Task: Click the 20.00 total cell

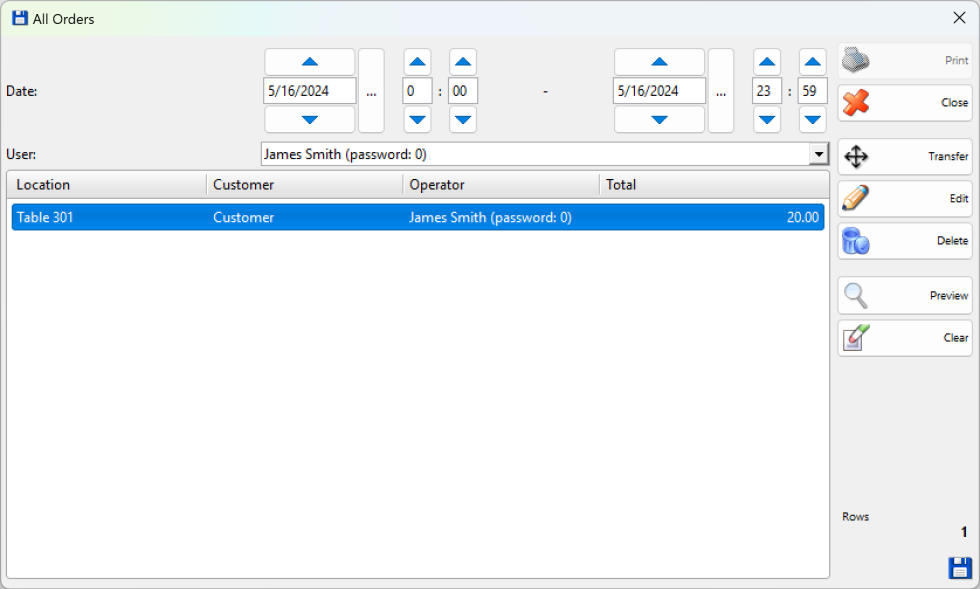Action: (802, 218)
